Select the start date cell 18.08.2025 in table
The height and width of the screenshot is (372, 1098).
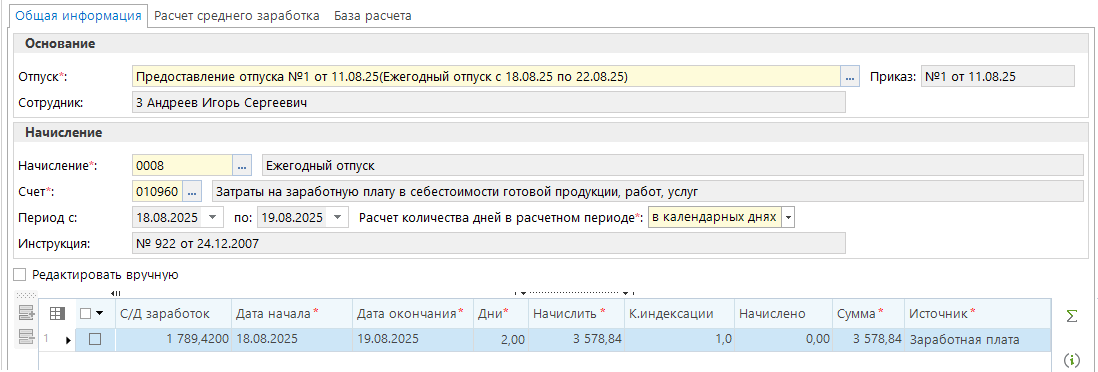(x=291, y=340)
